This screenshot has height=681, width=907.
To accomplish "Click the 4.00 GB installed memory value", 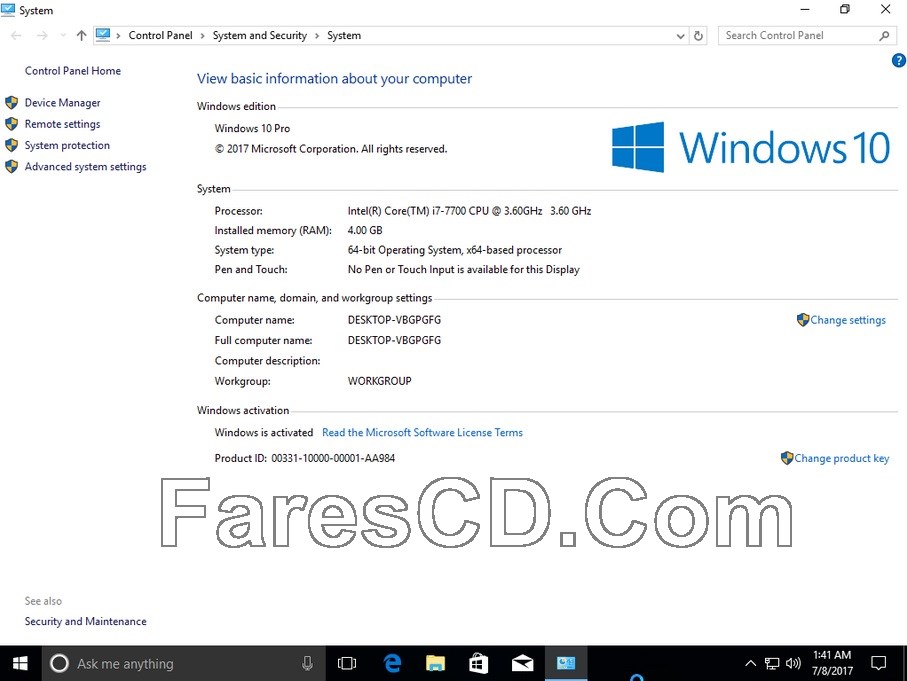I will coord(365,230).
